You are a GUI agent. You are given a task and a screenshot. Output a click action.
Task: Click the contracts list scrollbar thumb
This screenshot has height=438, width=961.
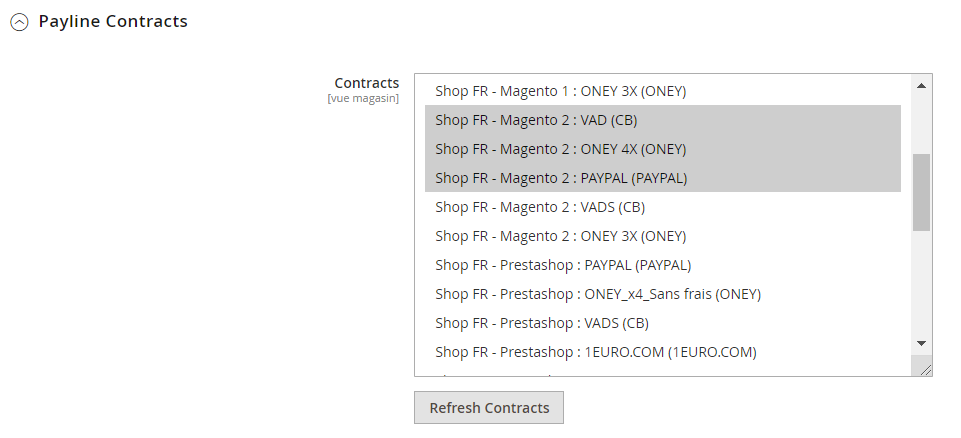(x=921, y=192)
